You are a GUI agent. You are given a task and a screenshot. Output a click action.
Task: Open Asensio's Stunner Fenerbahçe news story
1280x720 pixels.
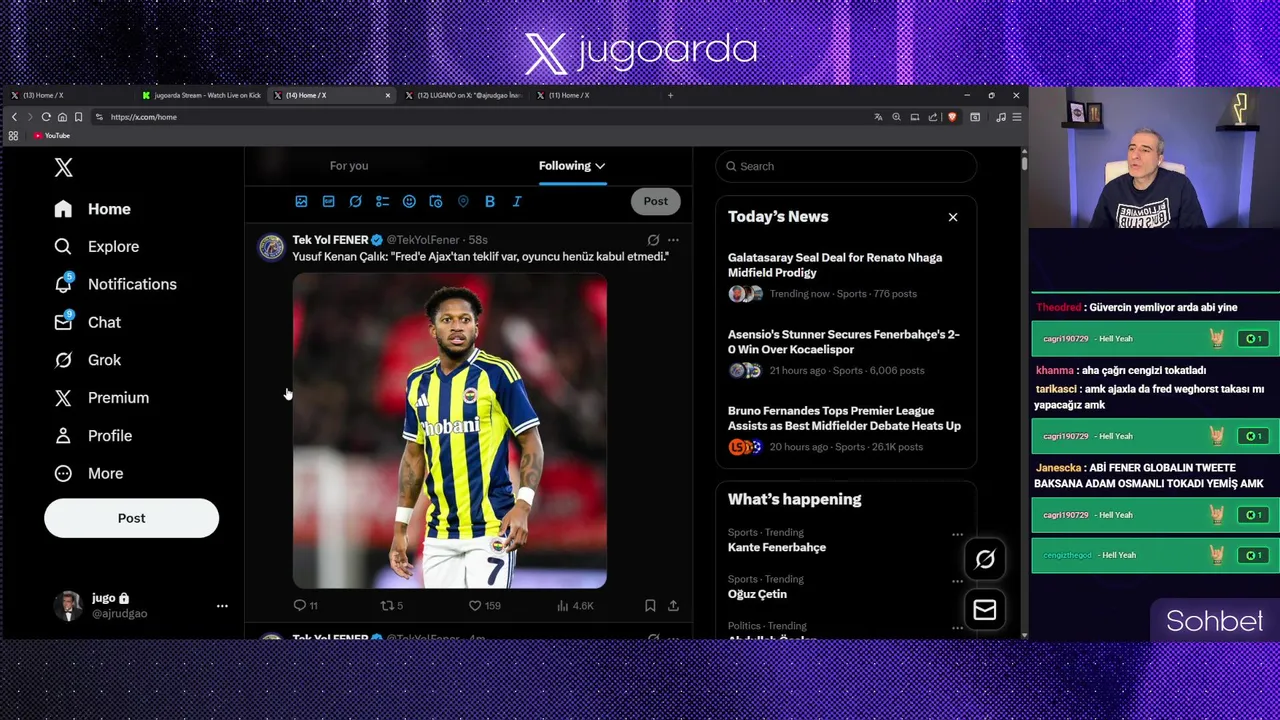[x=846, y=352]
